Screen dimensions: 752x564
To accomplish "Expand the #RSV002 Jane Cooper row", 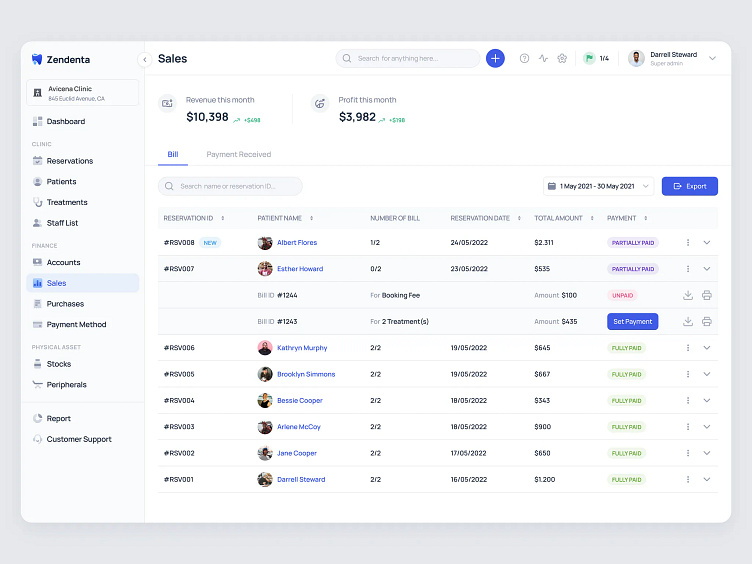I will (x=706, y=453).
